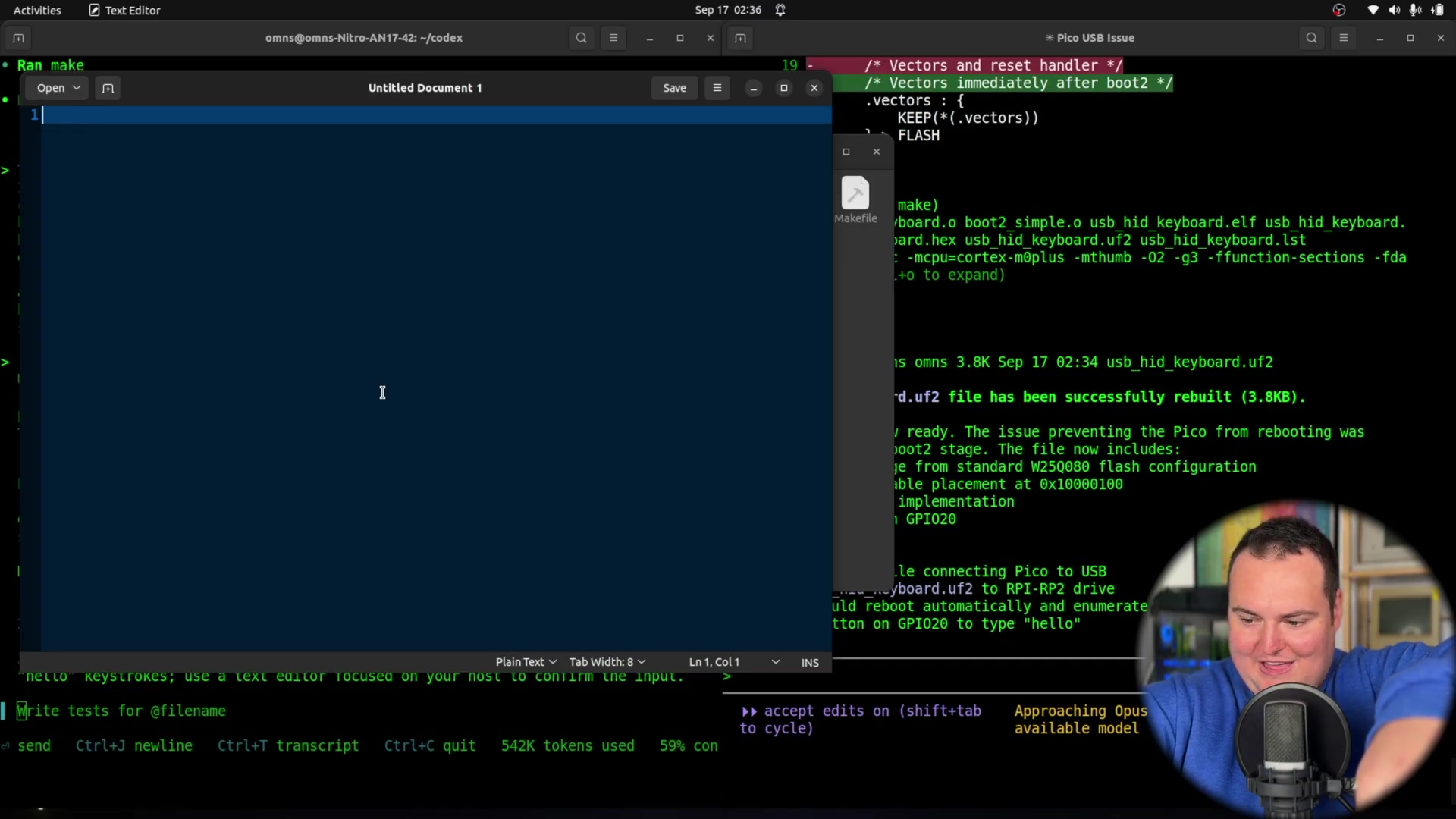Click the 'KEEP(*(.vectors))' line
1456x819 pixels.
pyautogui.click(x=968, y=118)
